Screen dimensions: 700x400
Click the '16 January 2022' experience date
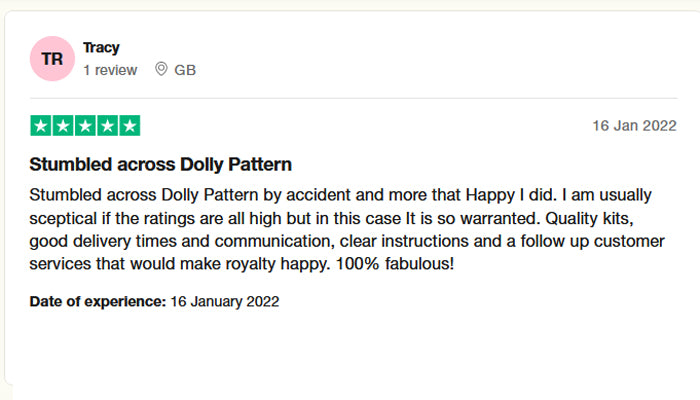point(224,301)
